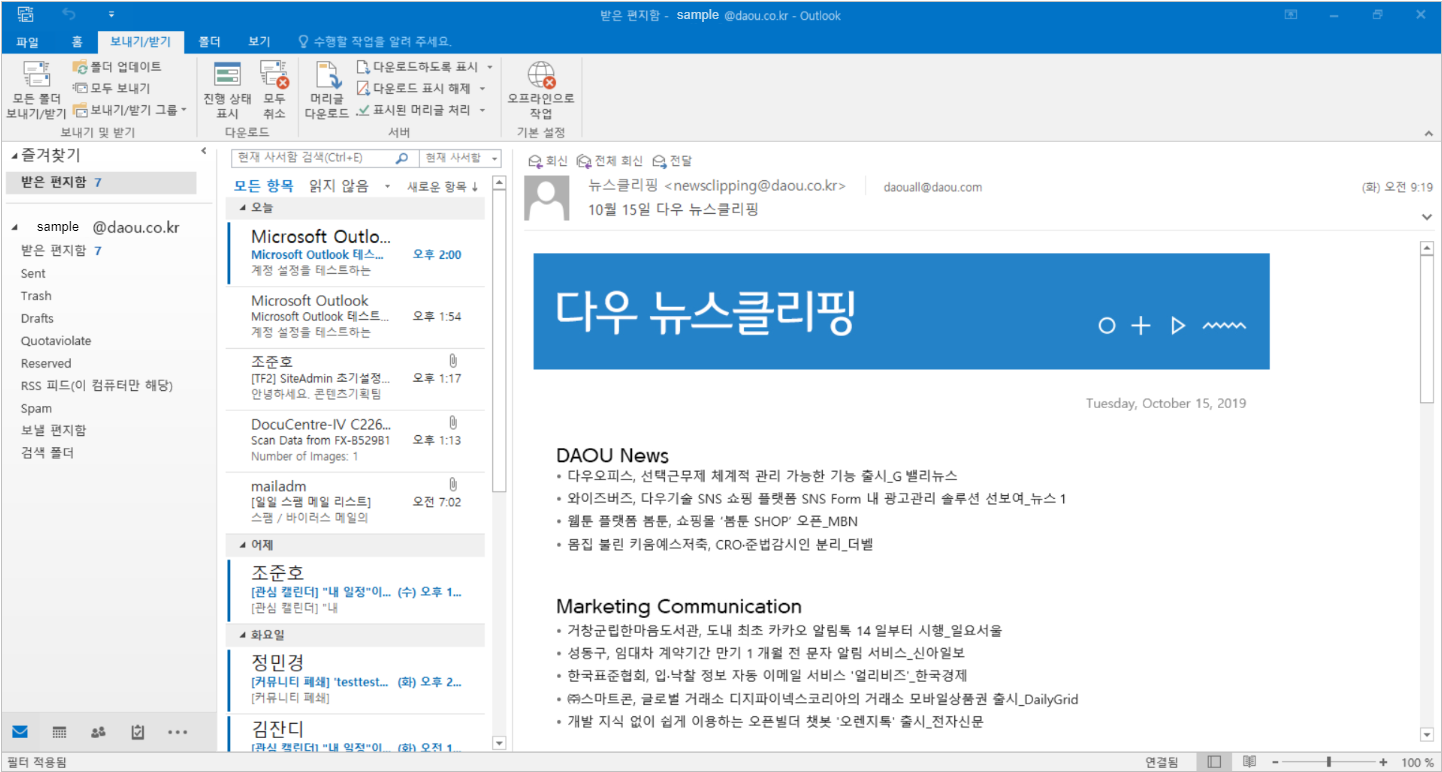Click 모두 보내기 in ribbon
The height and width of the screenshot is (772, 1442).
pyautogui.click(x=111, y=88)
